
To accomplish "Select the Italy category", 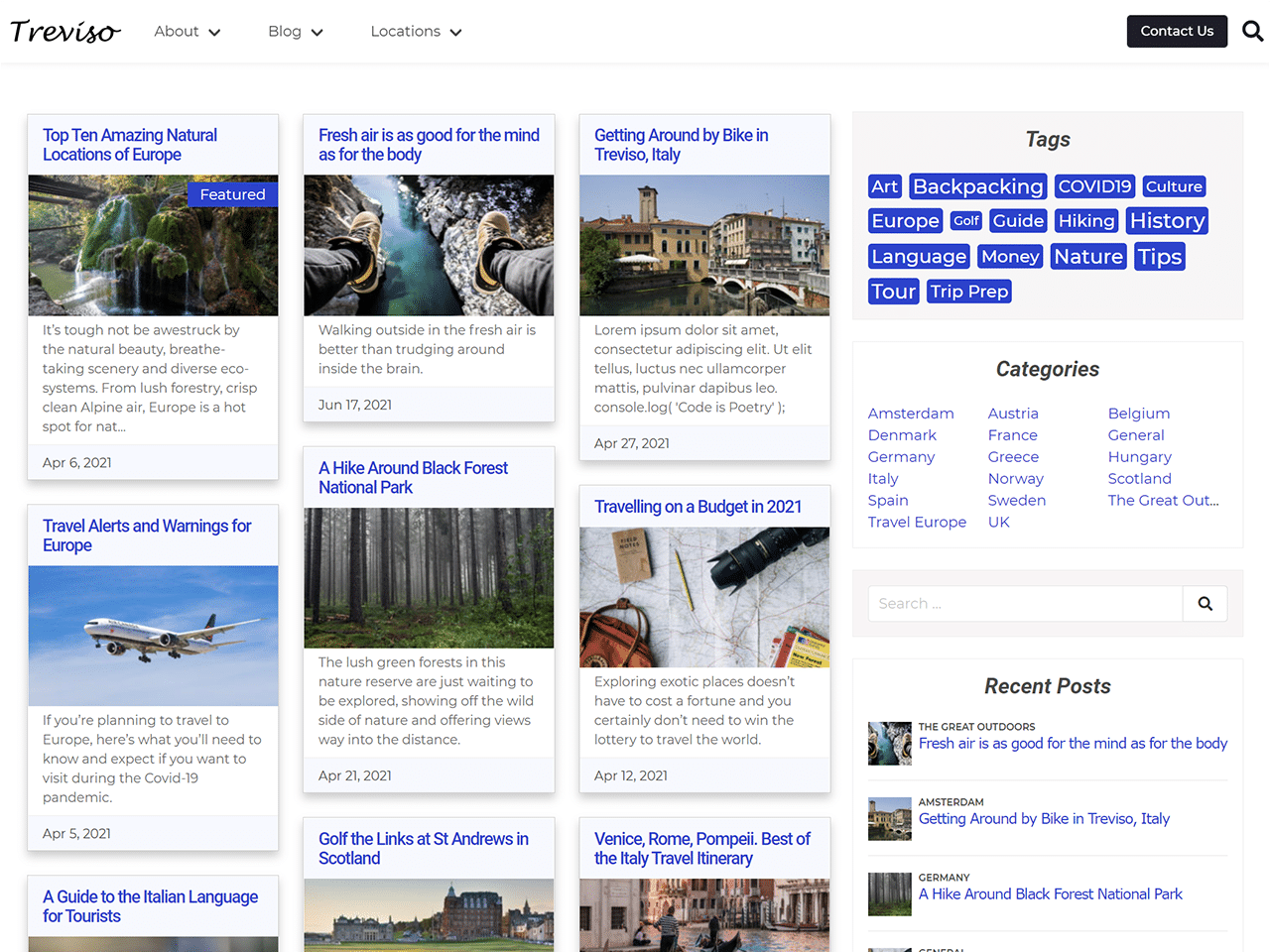I will (883, 479).
